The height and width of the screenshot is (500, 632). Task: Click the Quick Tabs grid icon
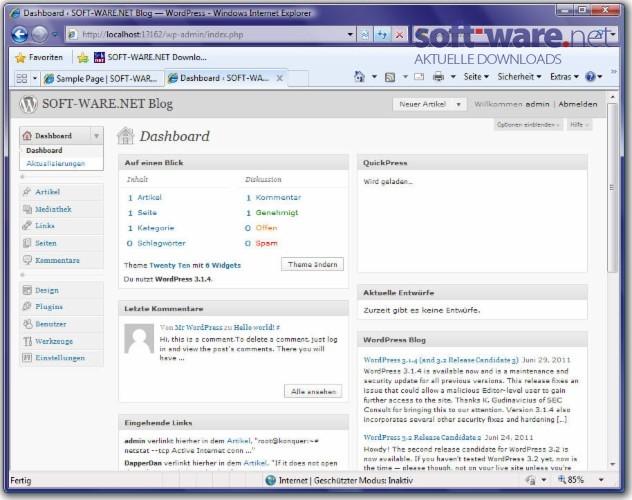click(21, 78)
